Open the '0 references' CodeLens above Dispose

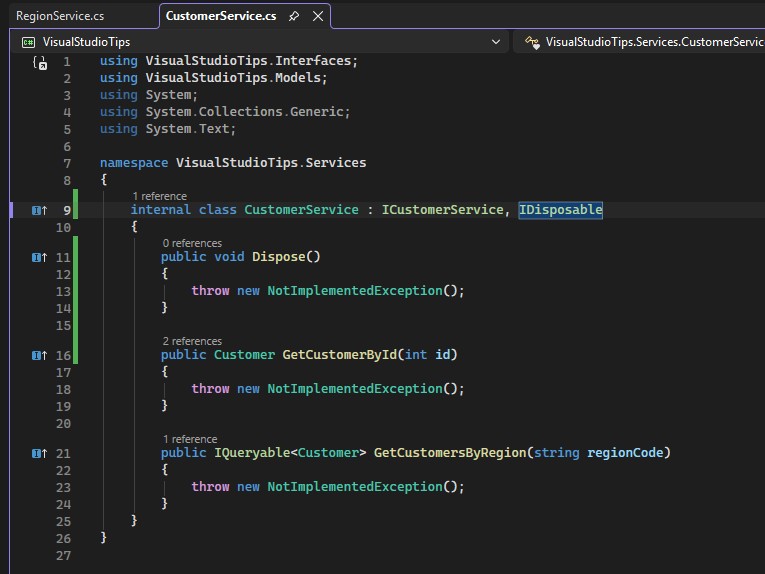[x=192, y=243]
